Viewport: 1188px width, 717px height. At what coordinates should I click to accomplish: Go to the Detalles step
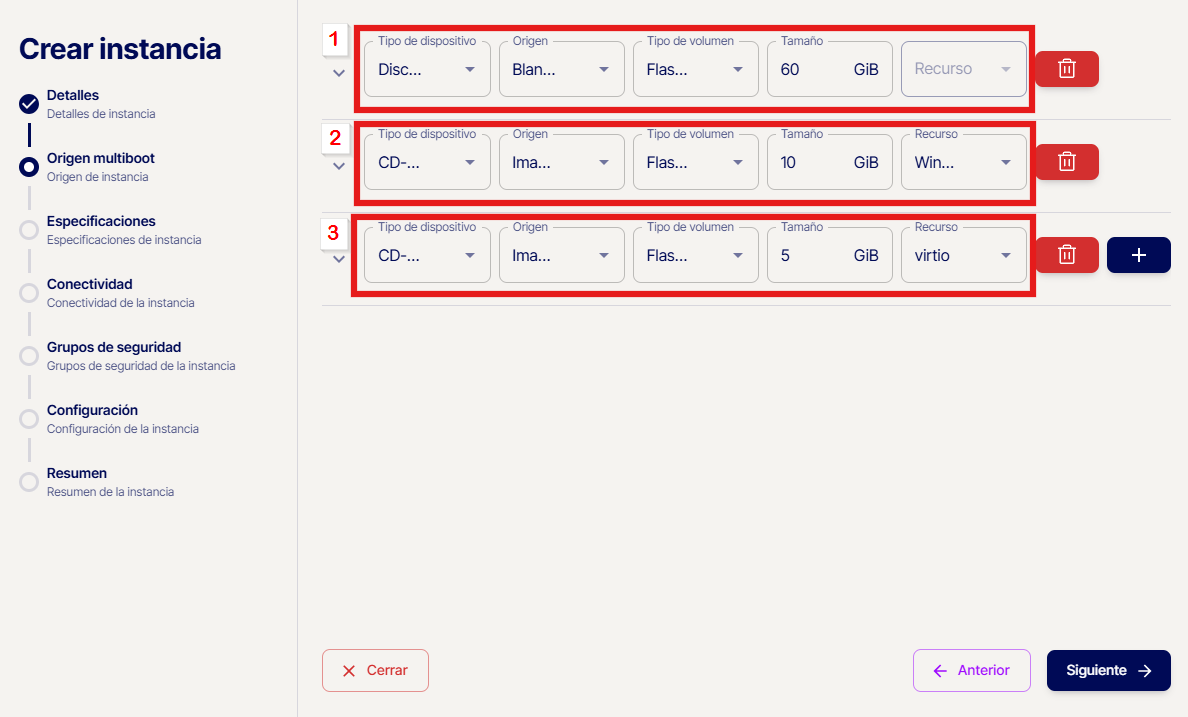(72, 96)
